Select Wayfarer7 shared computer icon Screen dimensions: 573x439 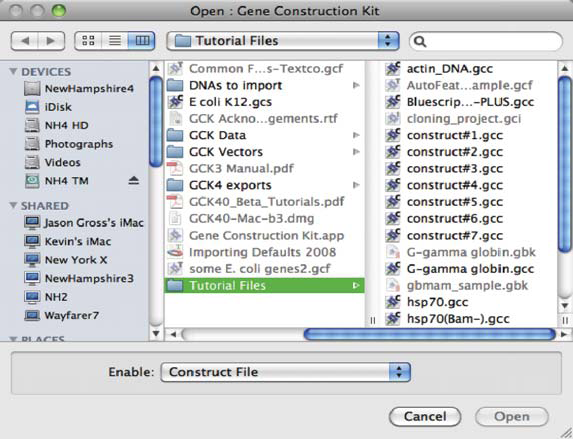coord(32,315)
